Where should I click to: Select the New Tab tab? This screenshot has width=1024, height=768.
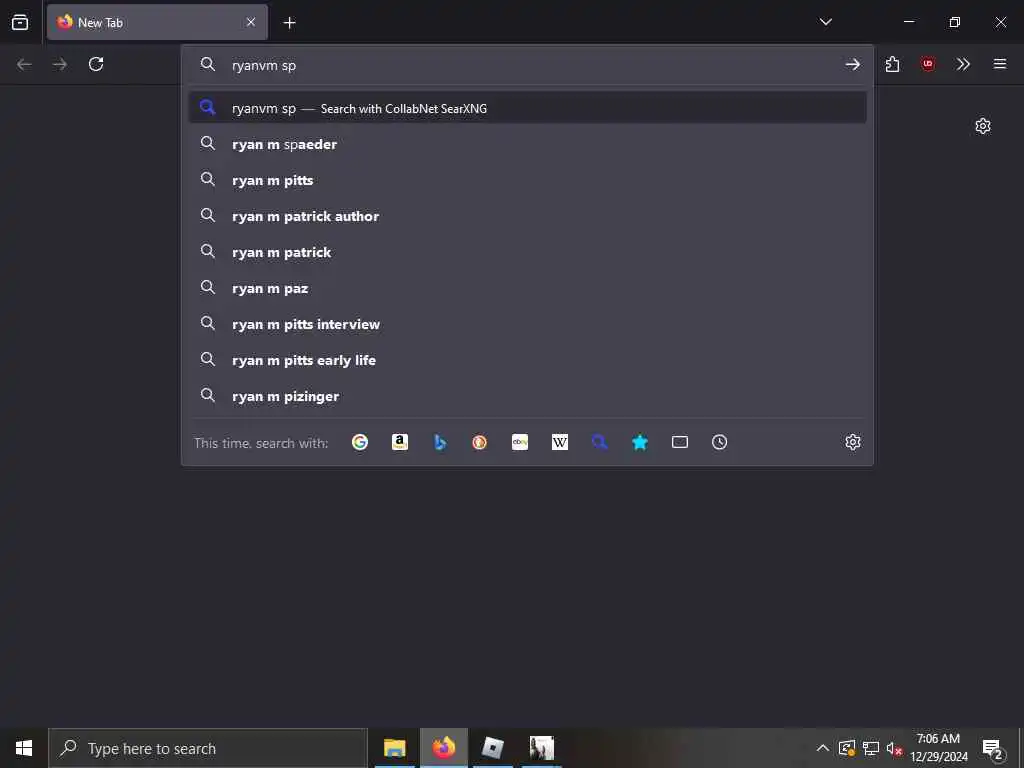157,22
